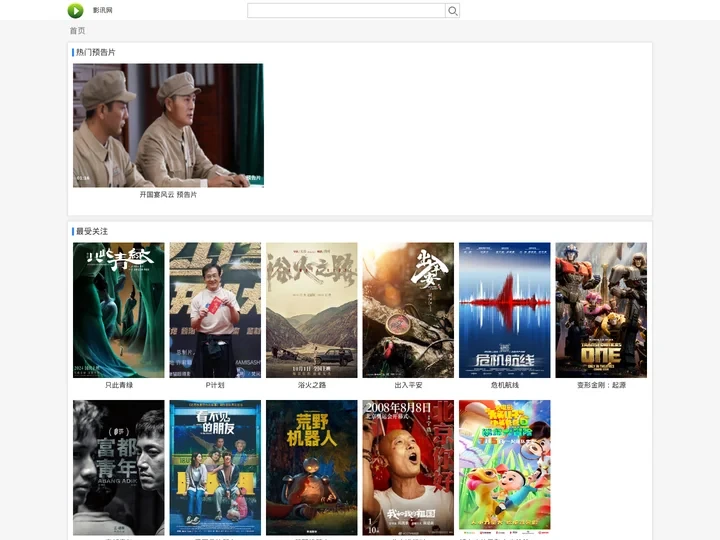Open the 开国寡风云 trailer thumbnail

168,125
